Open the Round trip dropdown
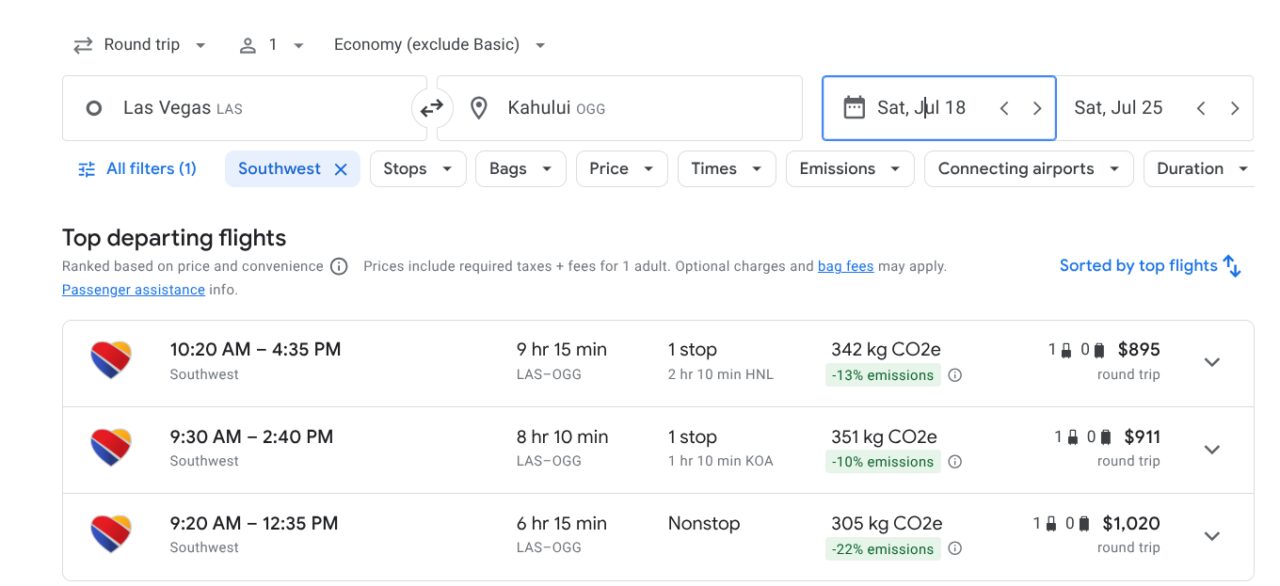1280x586 pixels. [x=140, y=45]
